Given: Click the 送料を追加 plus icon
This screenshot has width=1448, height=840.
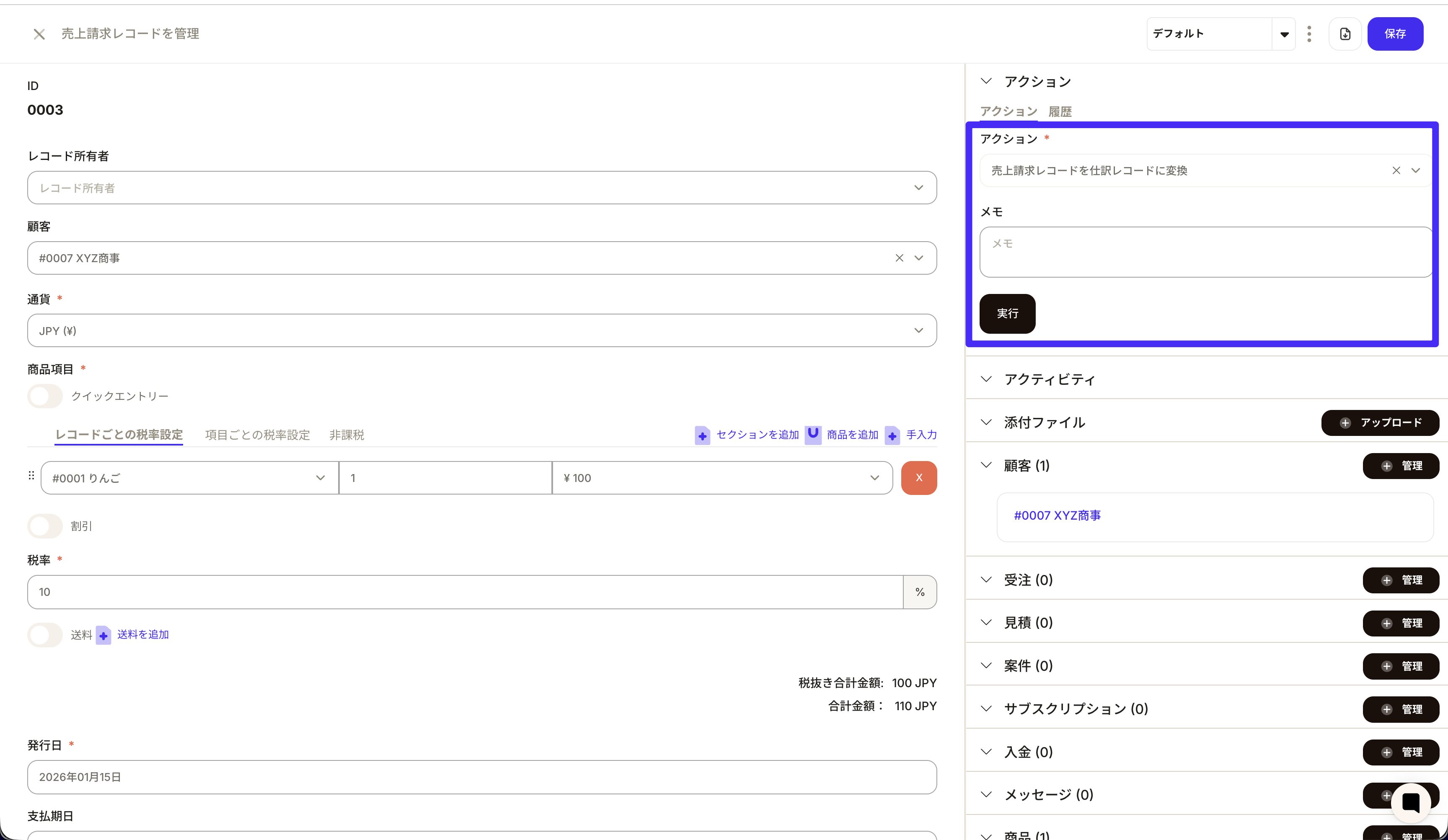Looking at the screenshot, I should click(103, 635).
